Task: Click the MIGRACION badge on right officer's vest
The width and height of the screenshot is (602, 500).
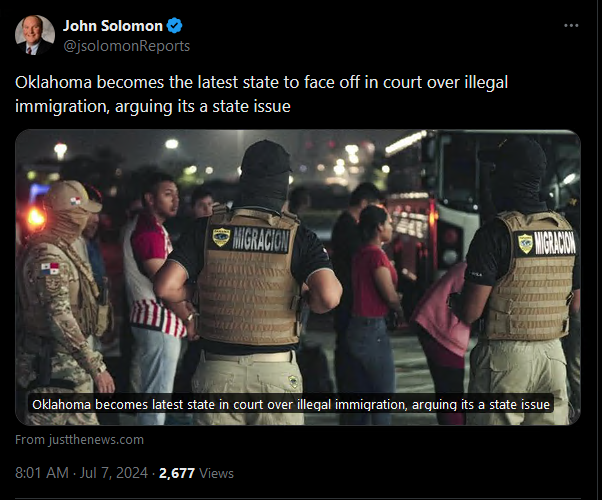Action: click(546, 243)
